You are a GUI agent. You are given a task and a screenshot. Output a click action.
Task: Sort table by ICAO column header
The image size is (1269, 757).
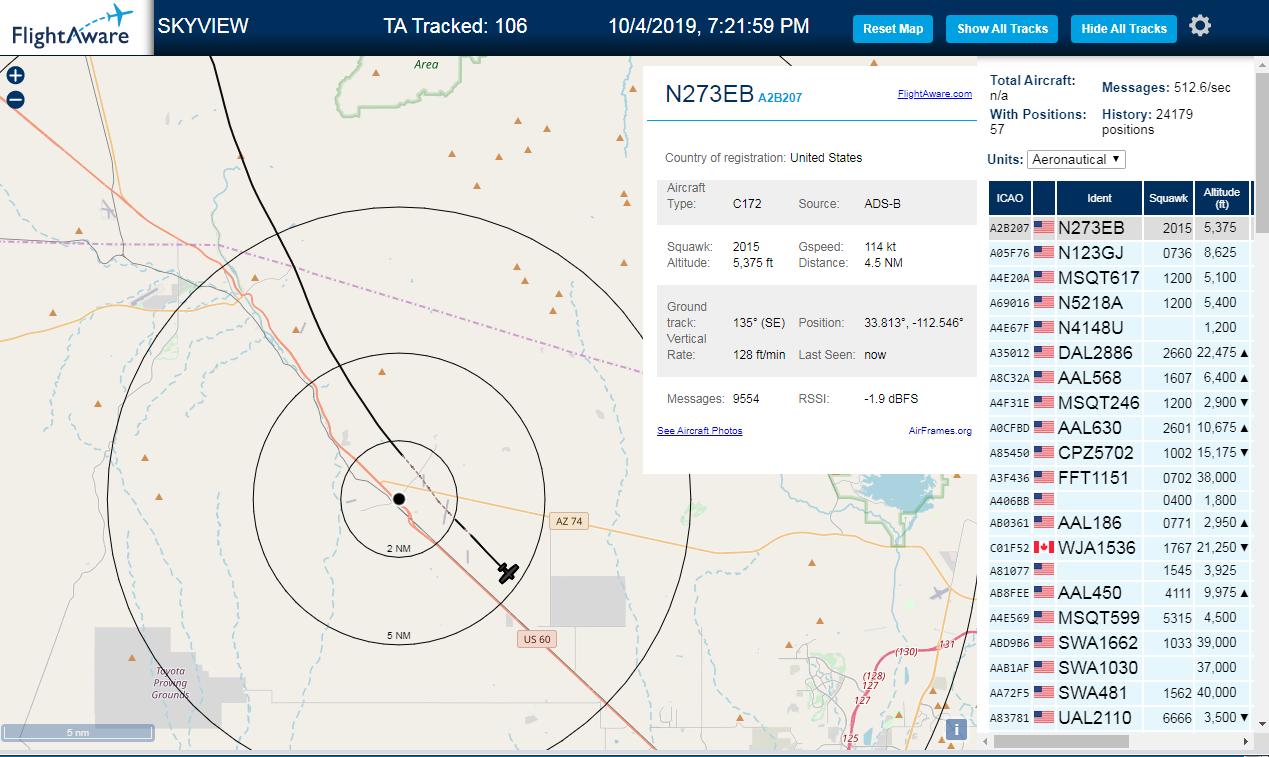(x=1009, y=198)
